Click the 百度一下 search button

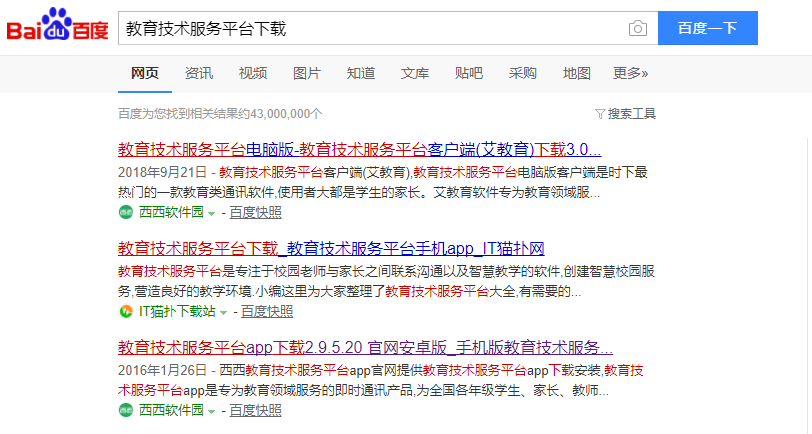tap(708, 28)
